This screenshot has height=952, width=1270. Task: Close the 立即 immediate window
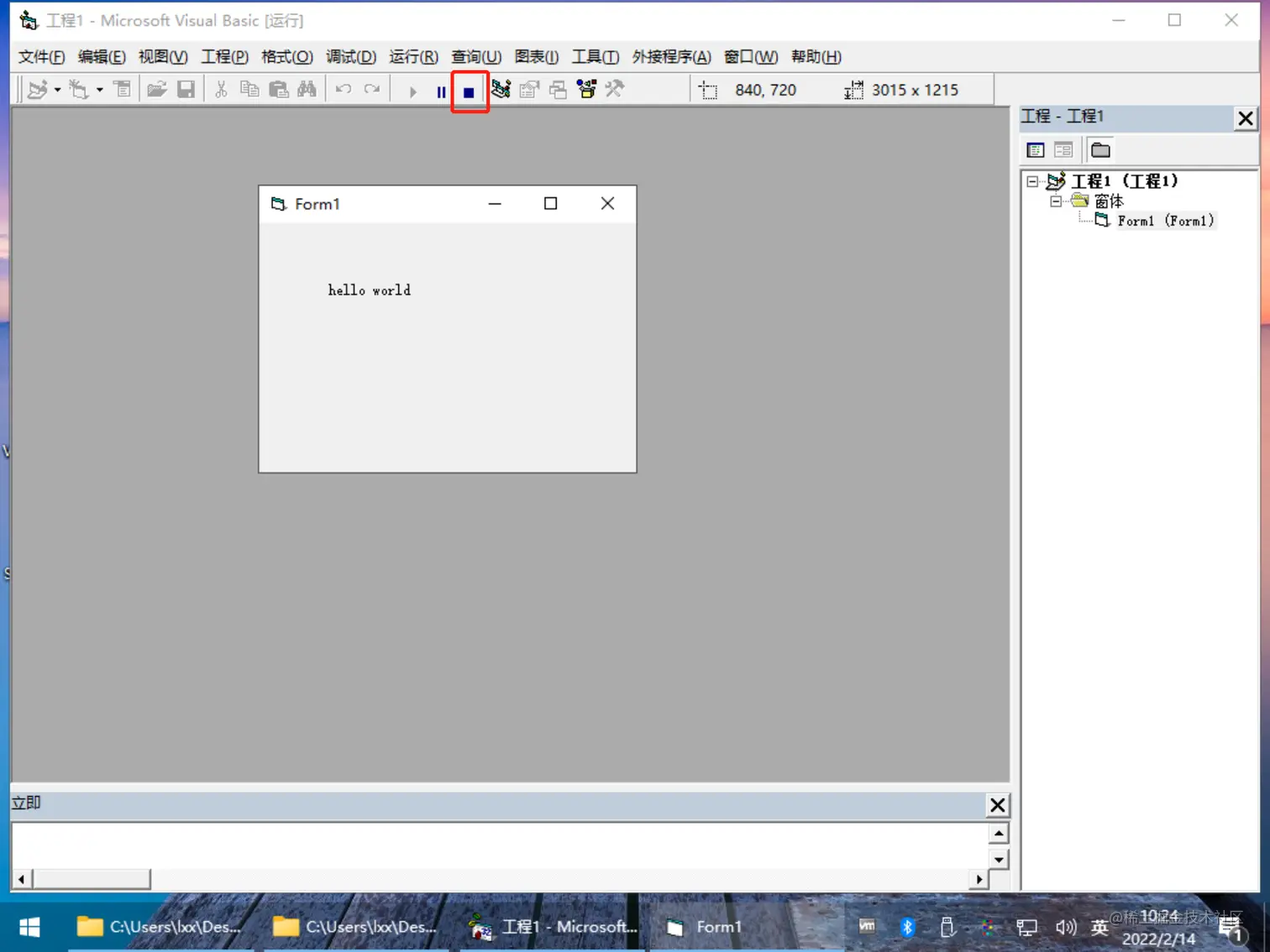pos(997,805)
